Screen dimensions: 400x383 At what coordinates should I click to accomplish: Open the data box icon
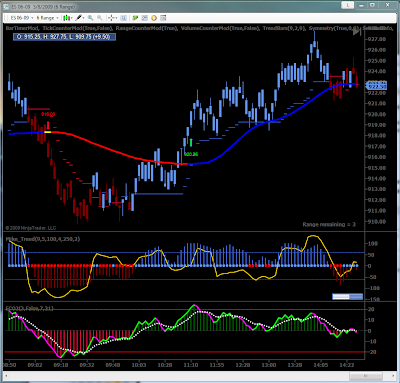point(123,18)
